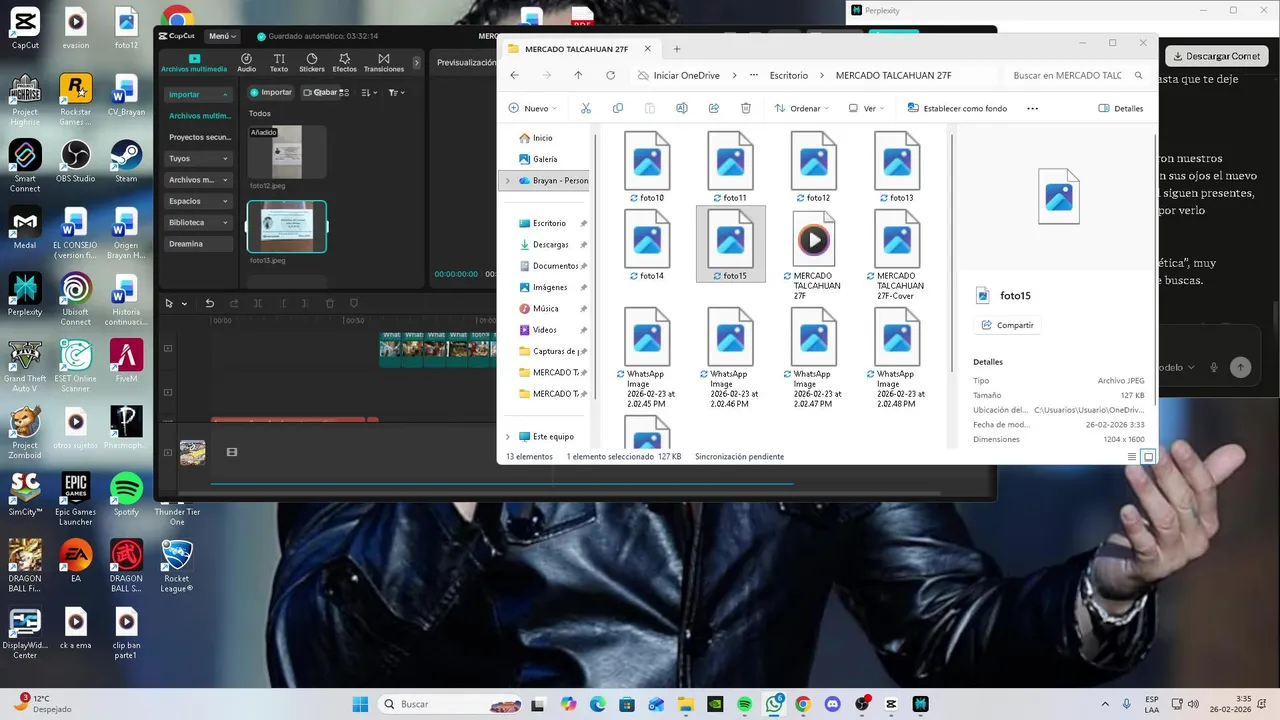This screenshot has width=1280, height=720.
Task: Open the three-dots more options in File Explorer
Action: click(1032, 108)
